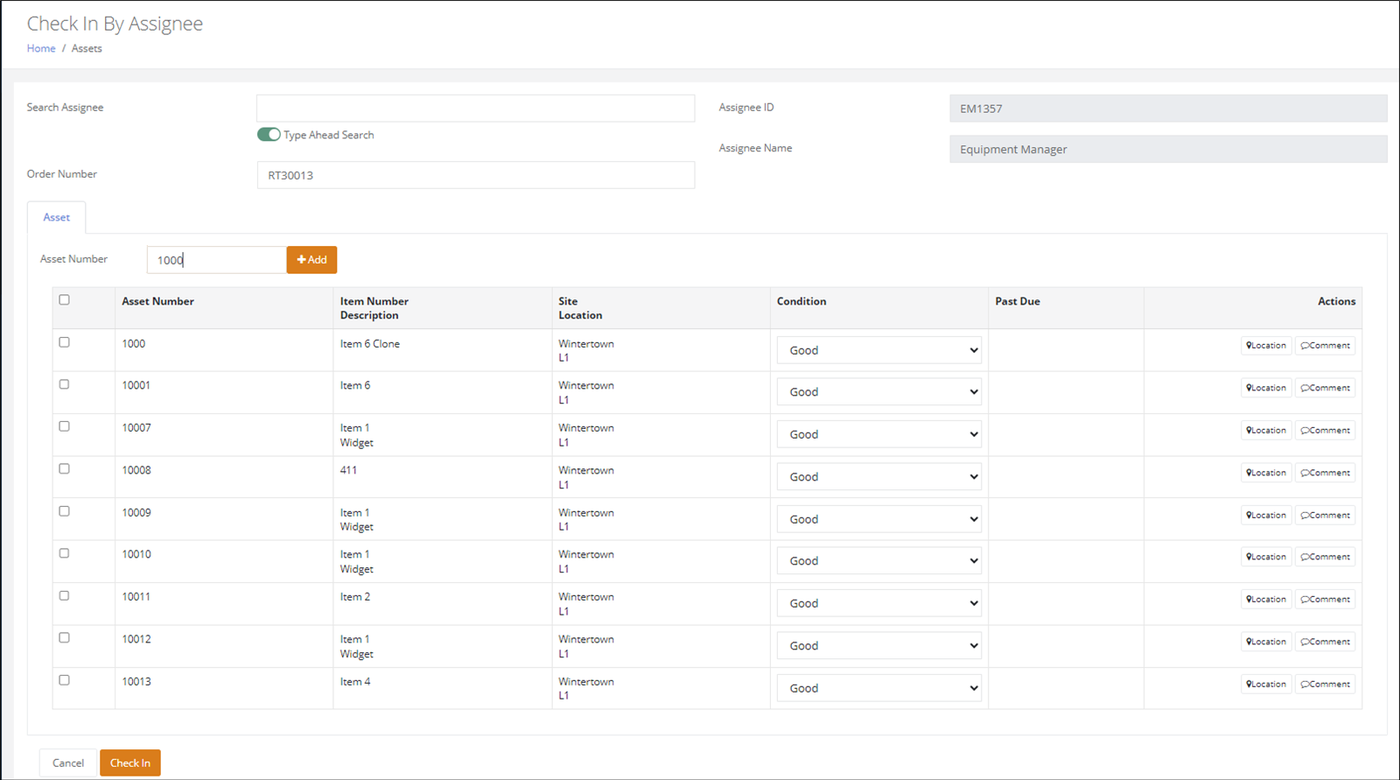Toggle Type Ahead Search switch

tap(268, 135)
